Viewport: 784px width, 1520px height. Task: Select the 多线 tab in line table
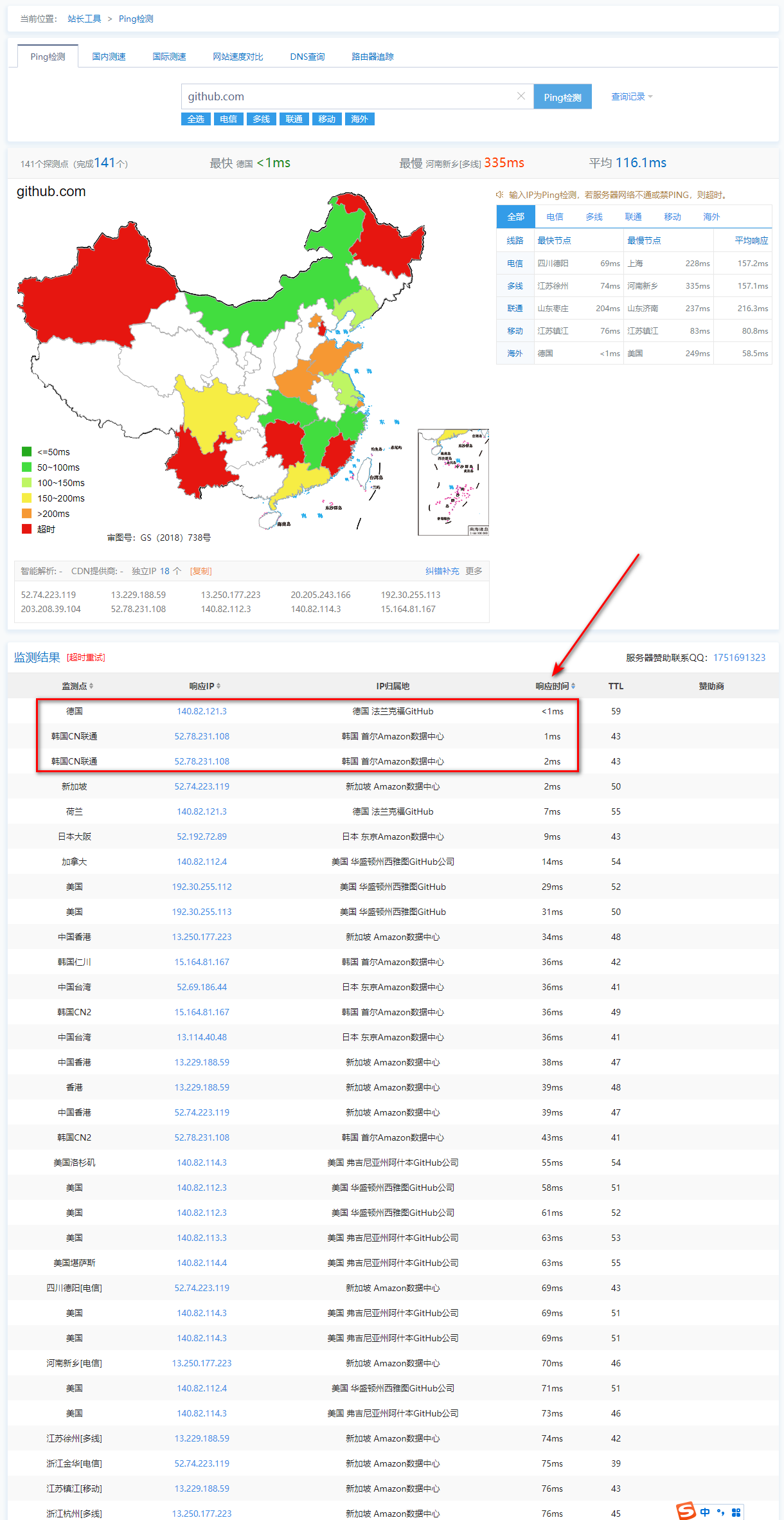coord(594,217)
